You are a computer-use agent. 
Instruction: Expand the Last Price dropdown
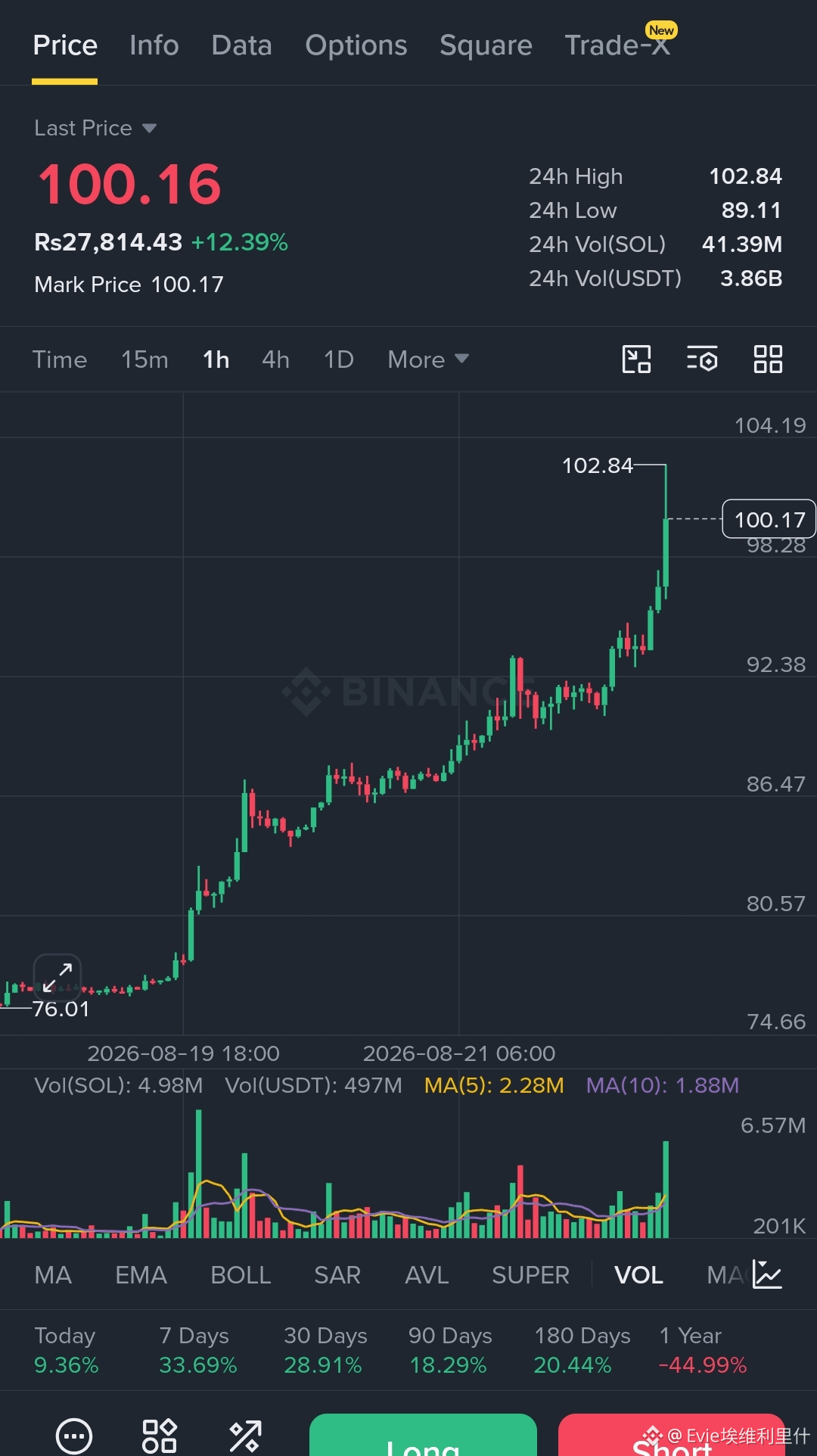coord(95,128)
